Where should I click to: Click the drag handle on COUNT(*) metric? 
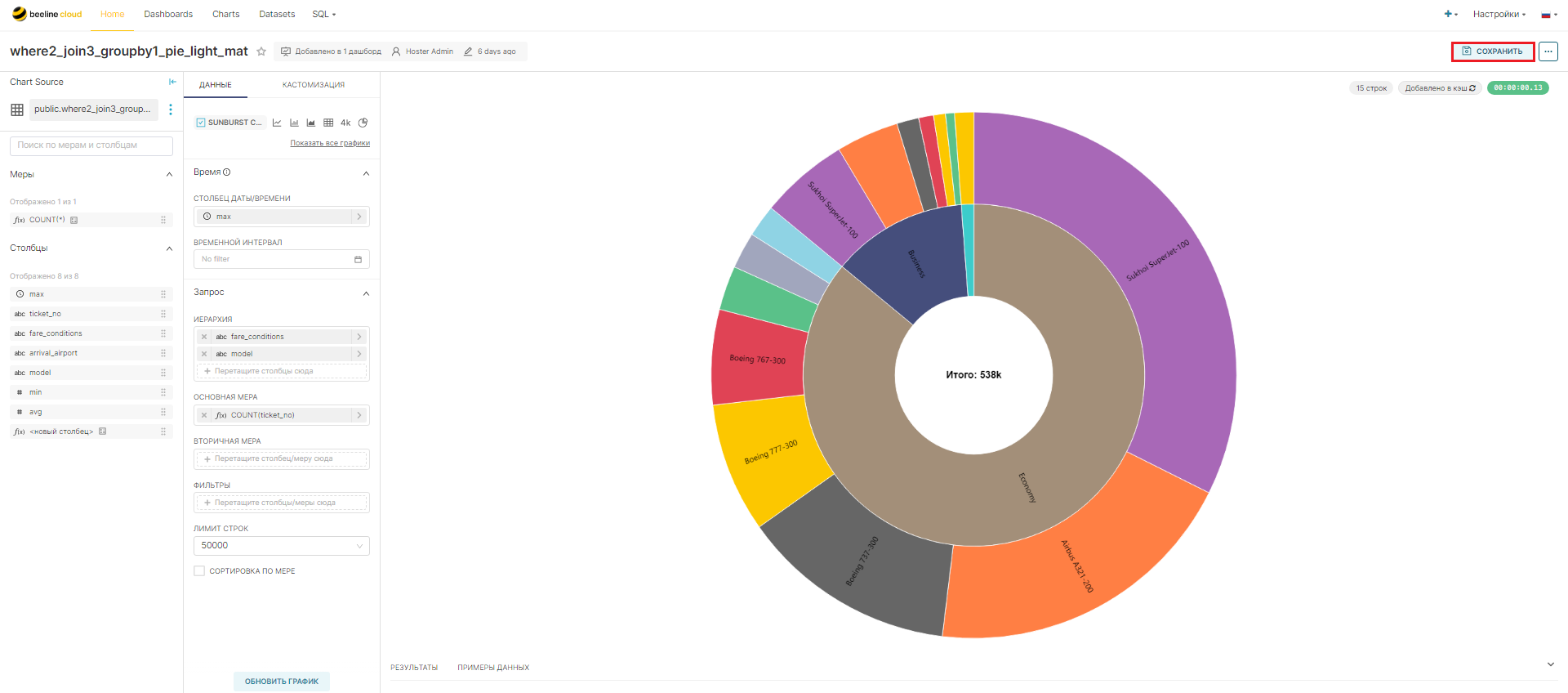[163, 220]
